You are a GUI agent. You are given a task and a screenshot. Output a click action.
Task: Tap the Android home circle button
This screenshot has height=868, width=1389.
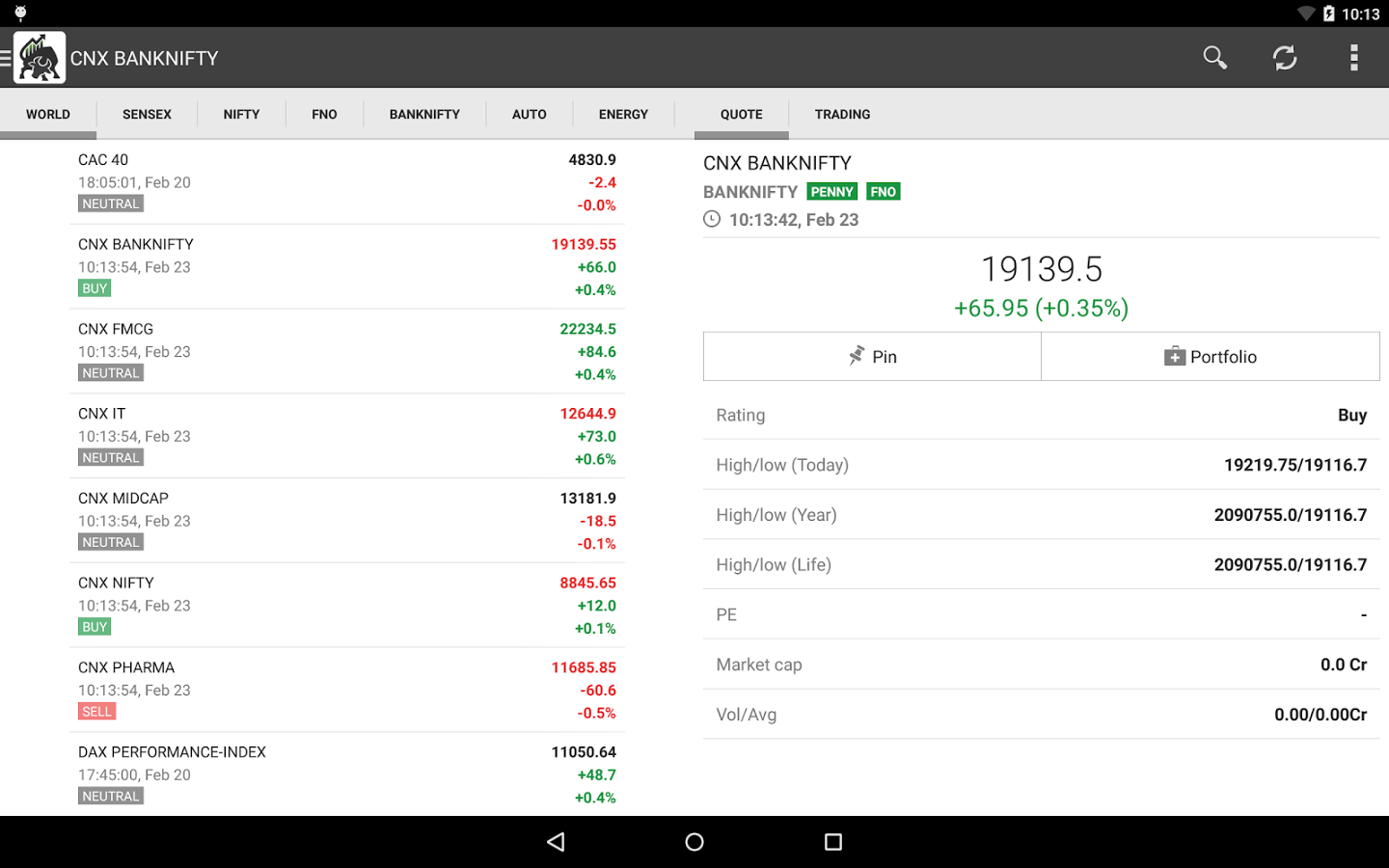coord(694,842)
